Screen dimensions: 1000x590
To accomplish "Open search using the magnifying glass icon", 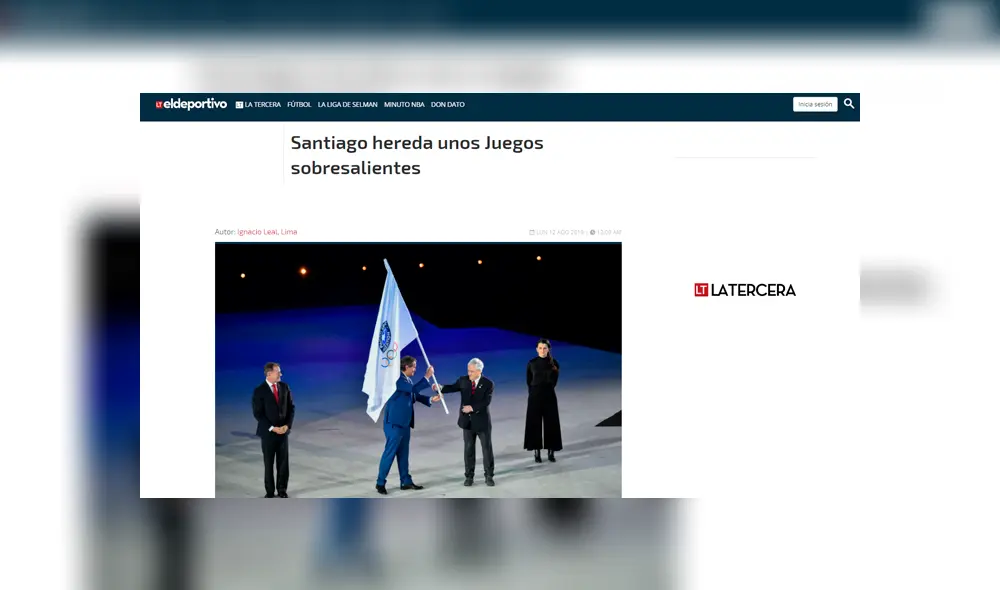I will pos(849,104).
